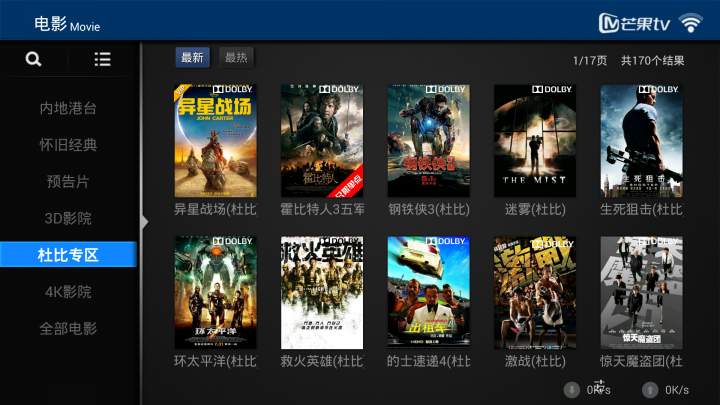
Task: Switch to the 最新 sorting tab
Action: [192, 57]
